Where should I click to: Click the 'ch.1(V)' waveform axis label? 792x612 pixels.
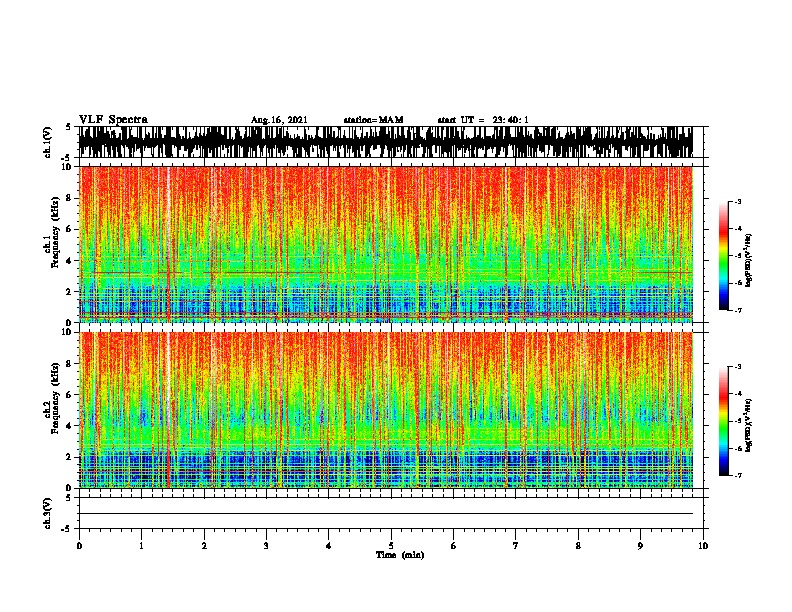point(47,142)
